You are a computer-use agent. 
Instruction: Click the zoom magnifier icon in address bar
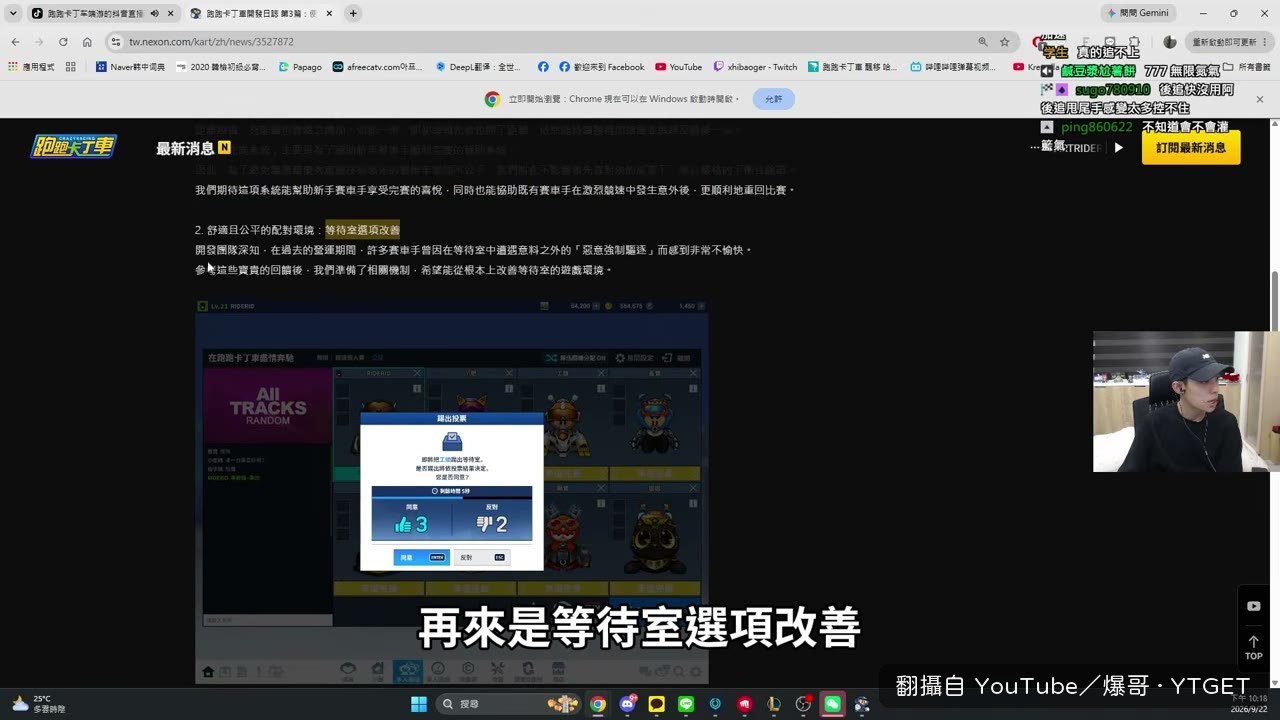(x=983, y=42)
